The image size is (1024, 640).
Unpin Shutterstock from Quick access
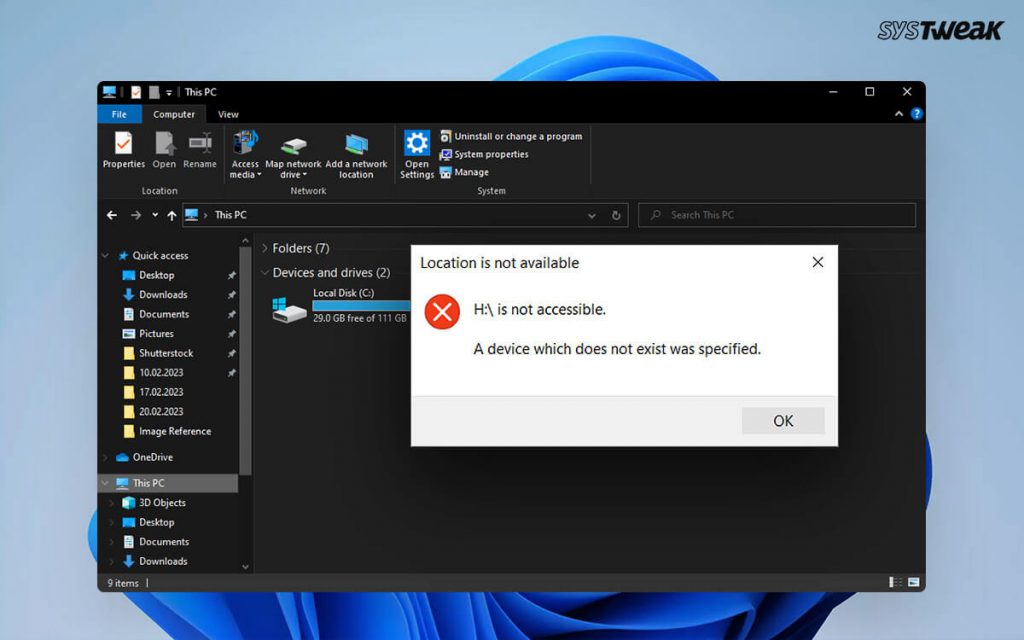[232, 353]
